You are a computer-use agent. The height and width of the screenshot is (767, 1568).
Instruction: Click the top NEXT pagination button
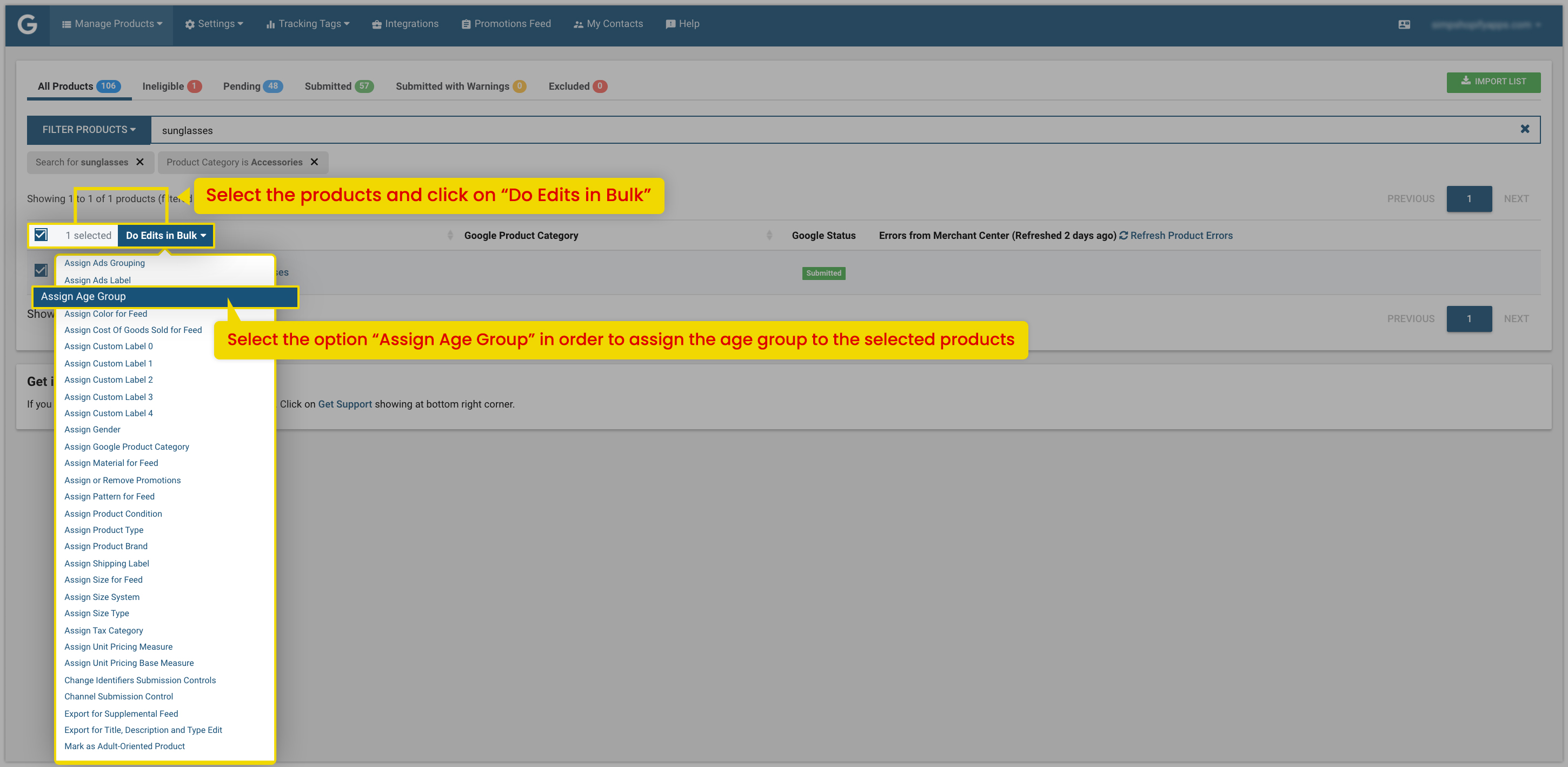pyautogui.click(x=1516, y=199)
